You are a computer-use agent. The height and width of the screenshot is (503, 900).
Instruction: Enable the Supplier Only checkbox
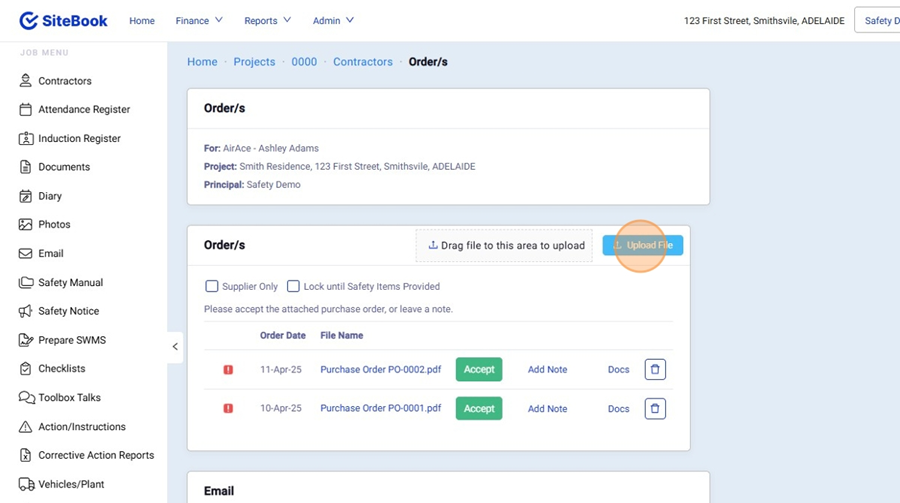(x=211, y=286)
